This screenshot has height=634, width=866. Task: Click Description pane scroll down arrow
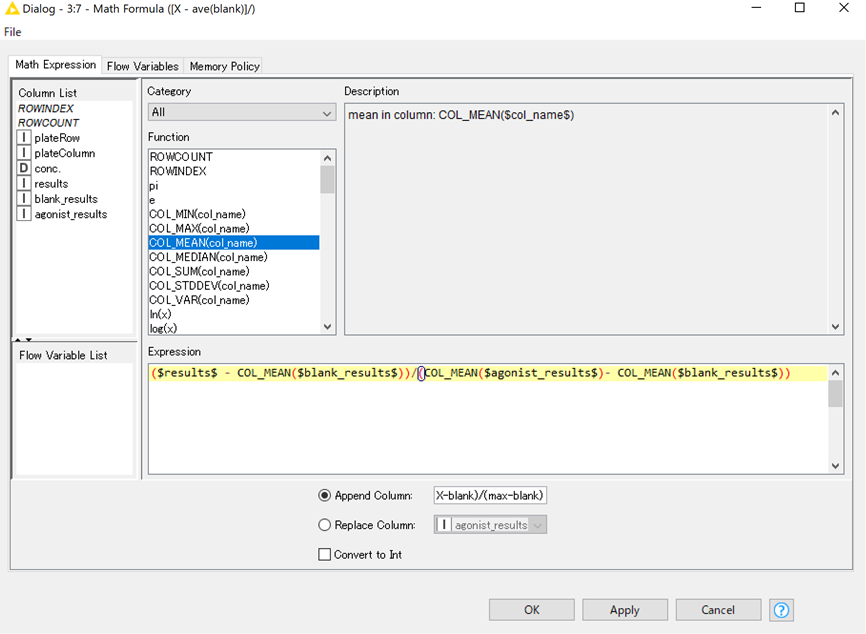coord(835,326)
